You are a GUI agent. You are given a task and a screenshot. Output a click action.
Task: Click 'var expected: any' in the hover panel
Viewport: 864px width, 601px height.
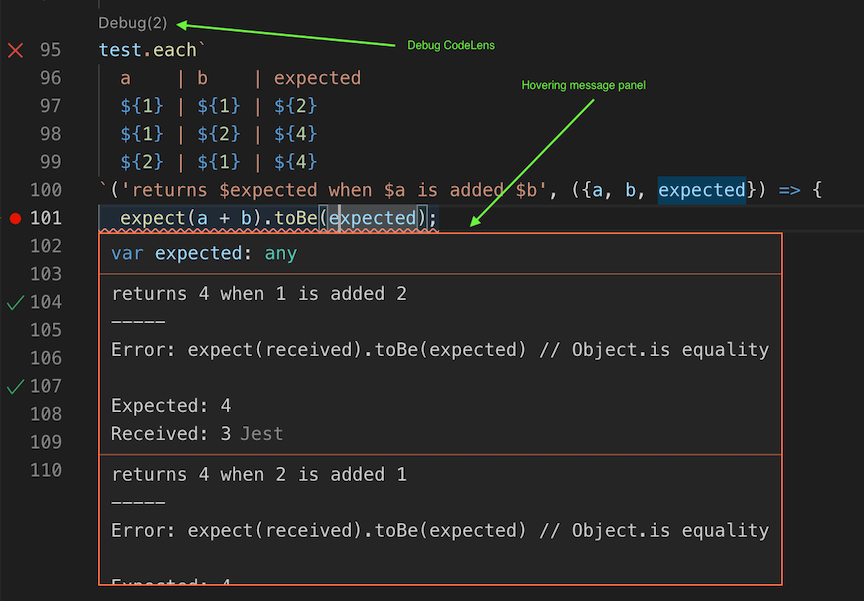(204, 253)
